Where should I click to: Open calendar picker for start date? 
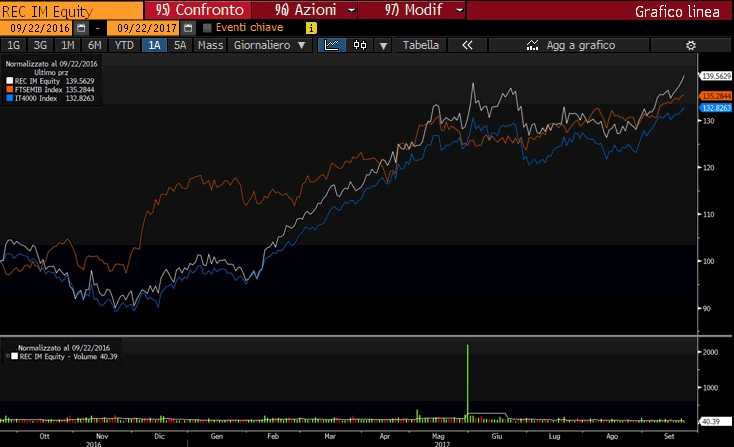[x=81, y=28]
